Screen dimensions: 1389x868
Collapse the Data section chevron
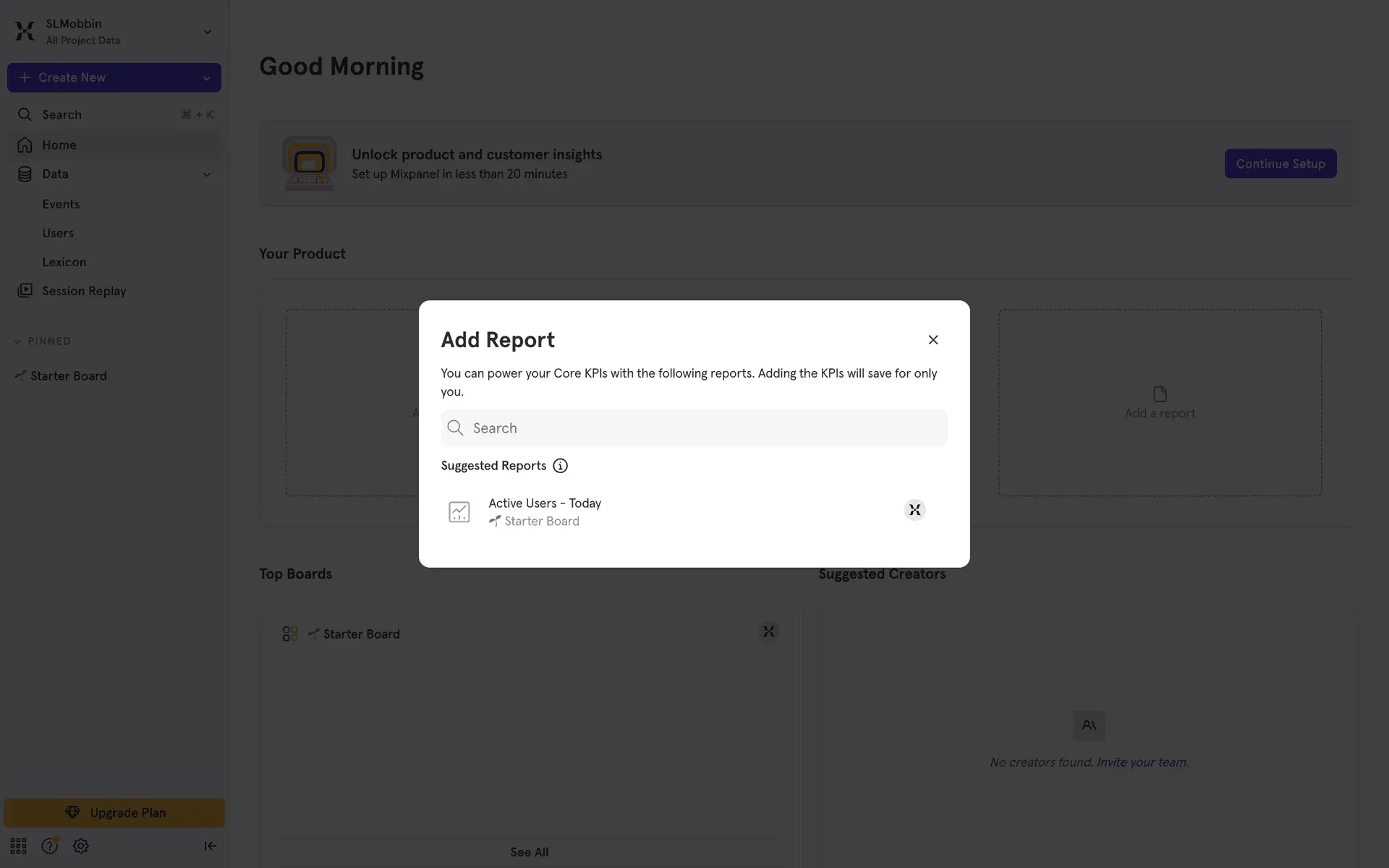(206, 174)
